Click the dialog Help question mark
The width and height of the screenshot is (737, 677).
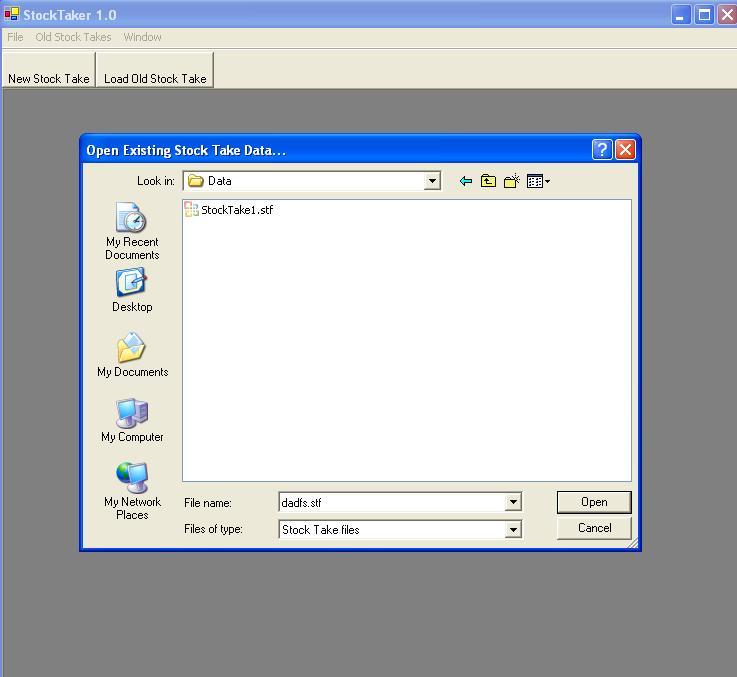tap(602, 150)
